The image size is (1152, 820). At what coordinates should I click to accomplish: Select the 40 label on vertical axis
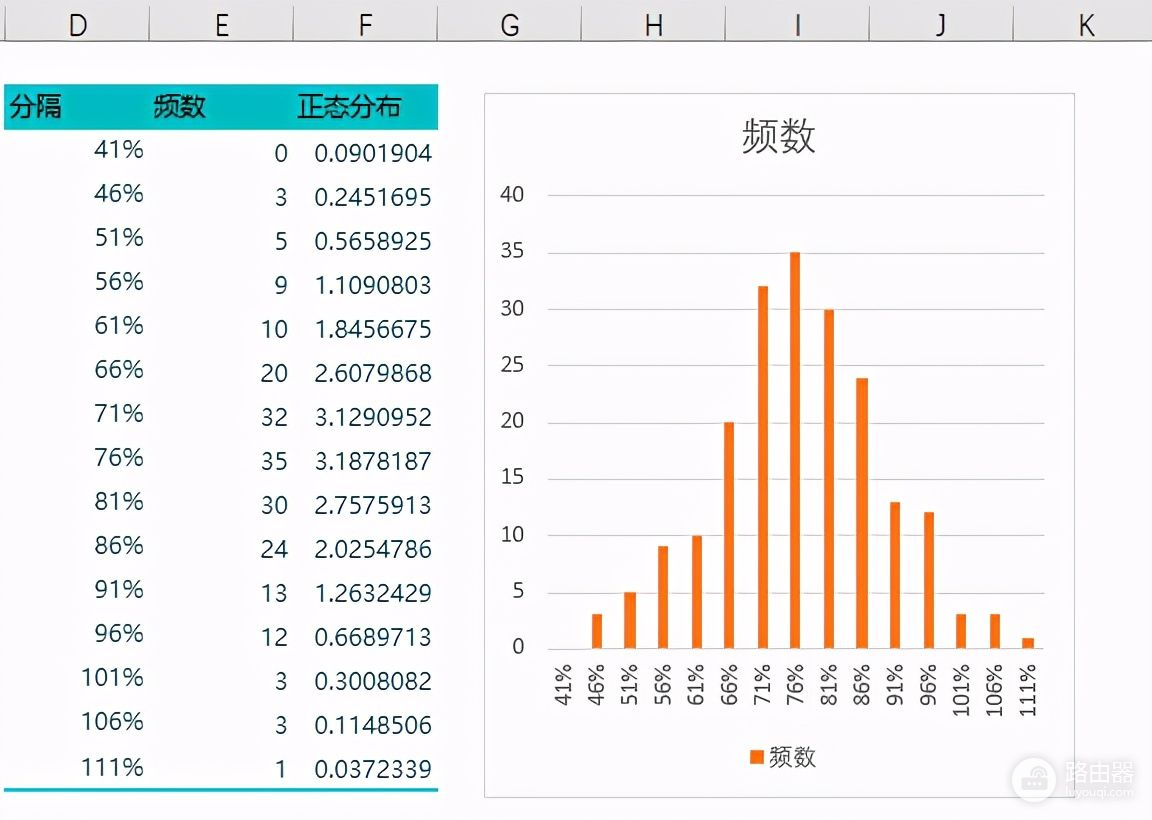click(512, 195)
